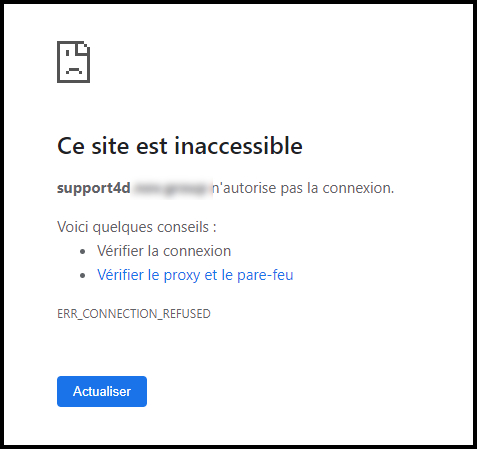Click the bold 'support4d' hostname text
The height and width of the screenshot is (449, 477).
click(94, 188)
